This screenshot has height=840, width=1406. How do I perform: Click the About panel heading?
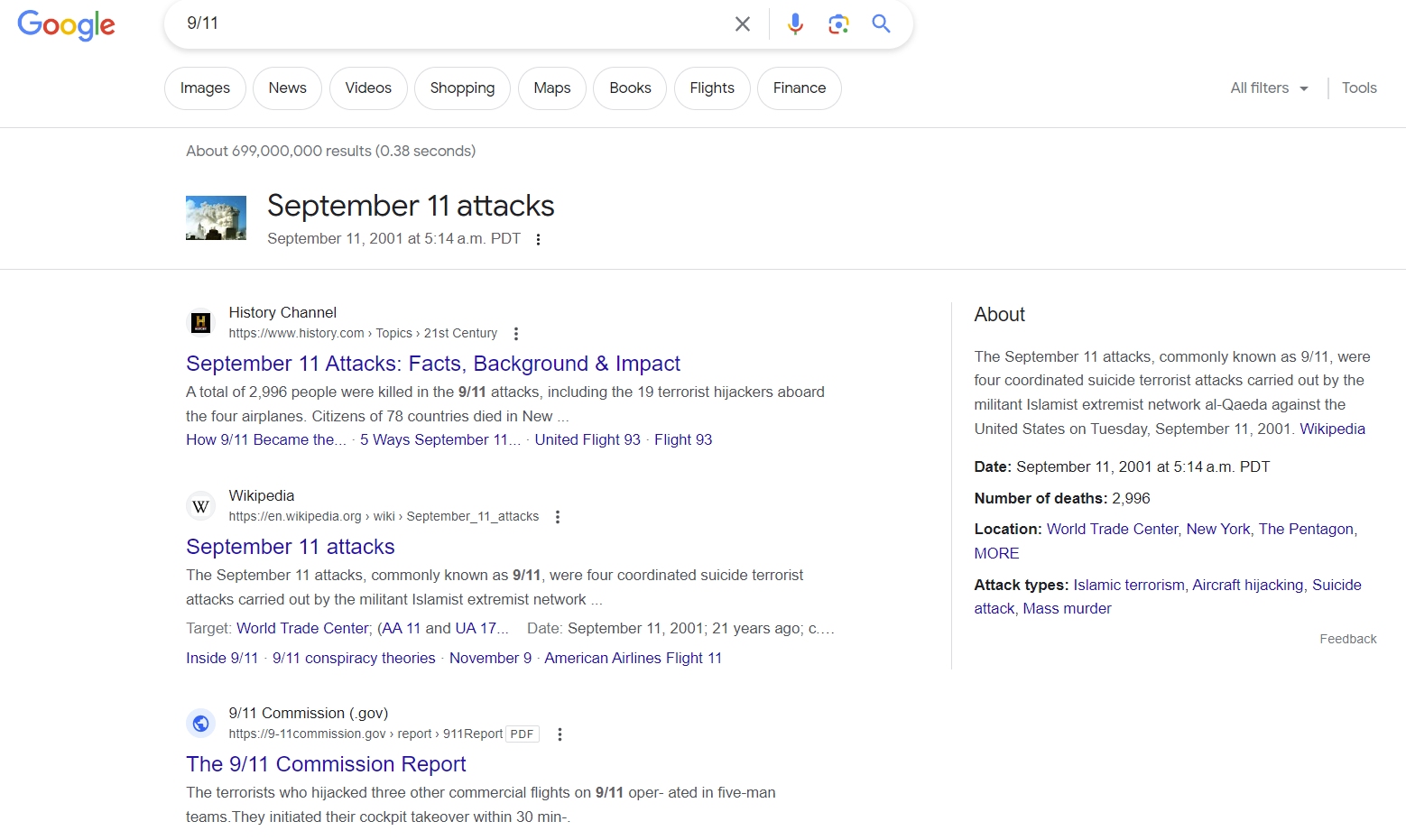click(1000, 315)
